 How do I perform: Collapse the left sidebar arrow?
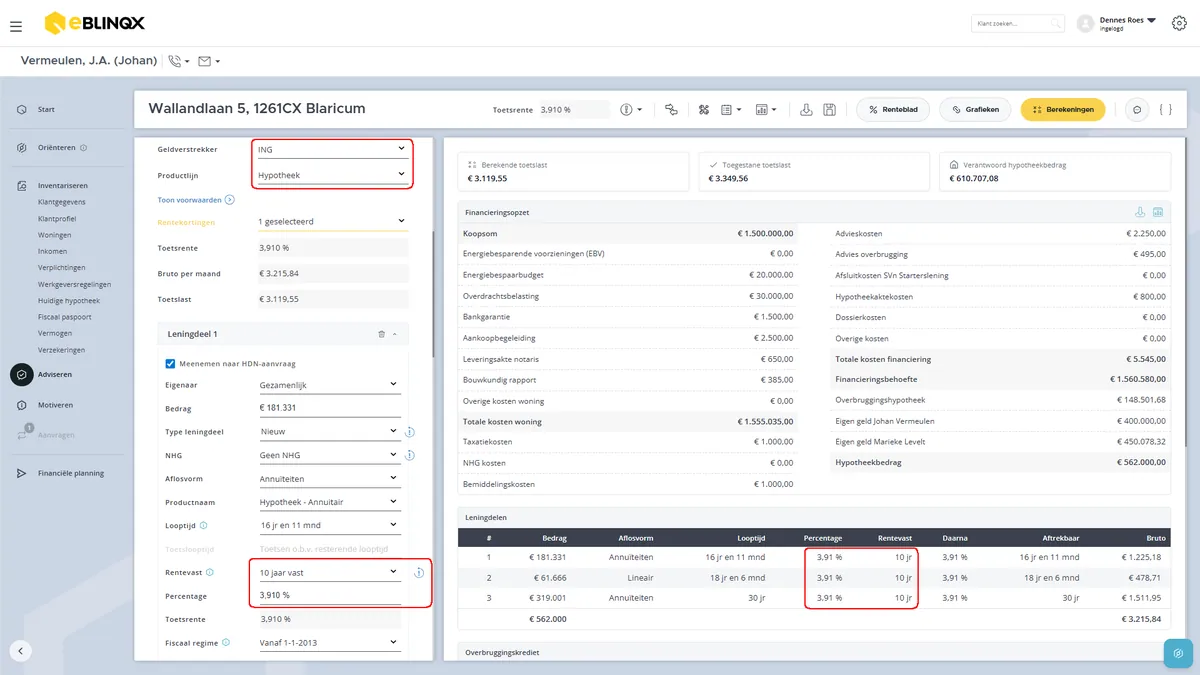21,651
